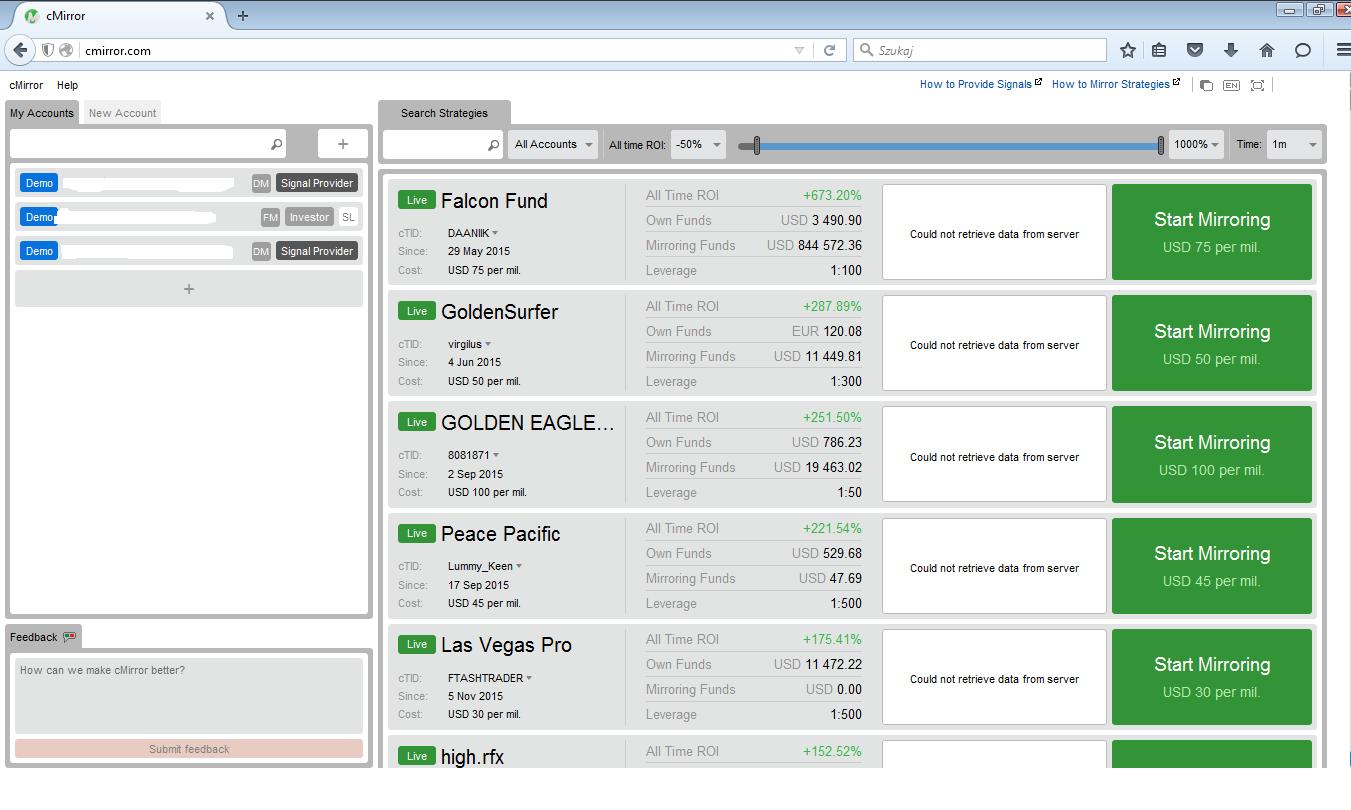1351x810 pixels.
Task: Click the magnifier in the Szukaj search box
Action: [x=866, y=50]
